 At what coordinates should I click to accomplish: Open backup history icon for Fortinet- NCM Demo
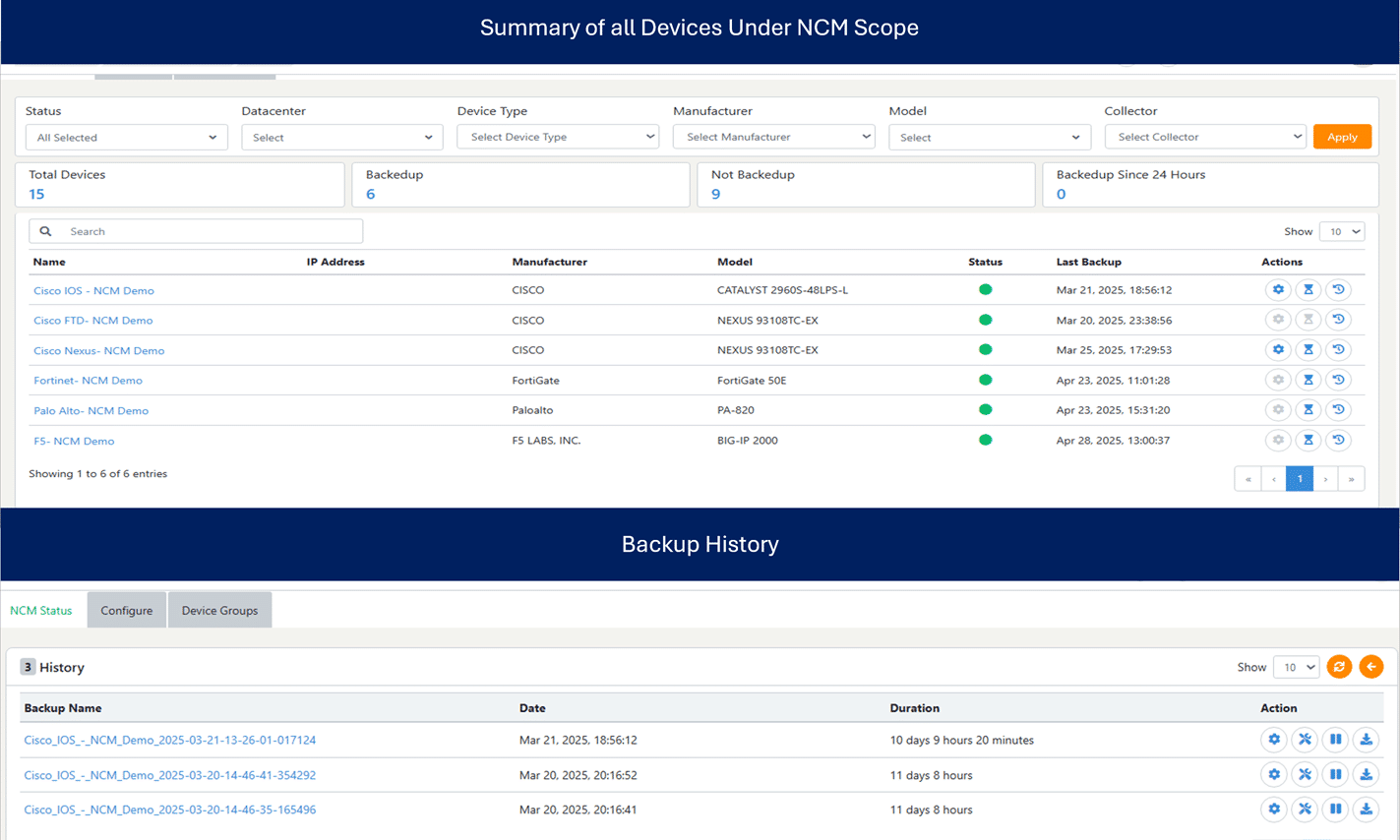point(1338,380)
